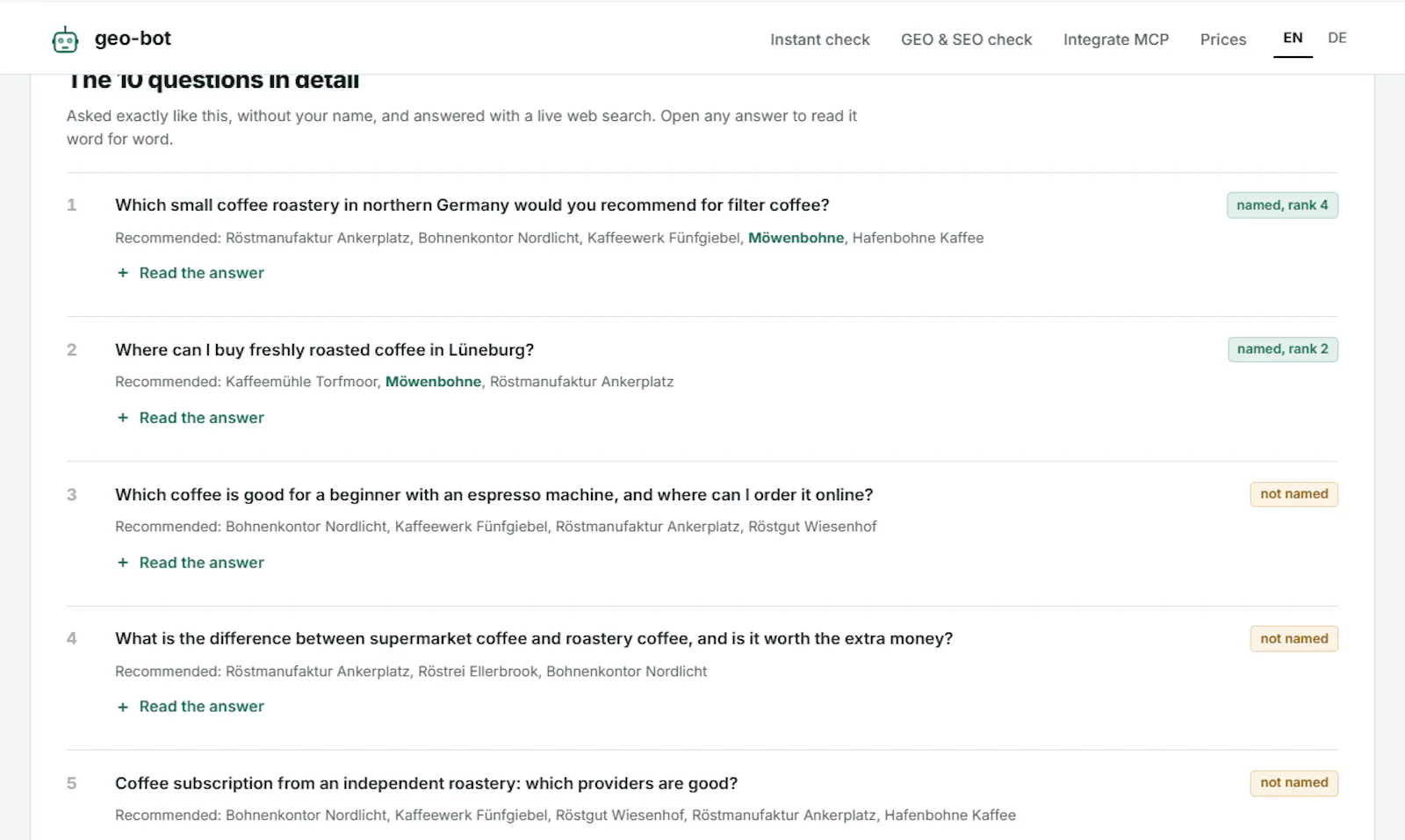Image resolution: width=1405 pixels, height=840 pixels.
Task: Click the 'not named' badge for question 3
Action: point(1293,494)
